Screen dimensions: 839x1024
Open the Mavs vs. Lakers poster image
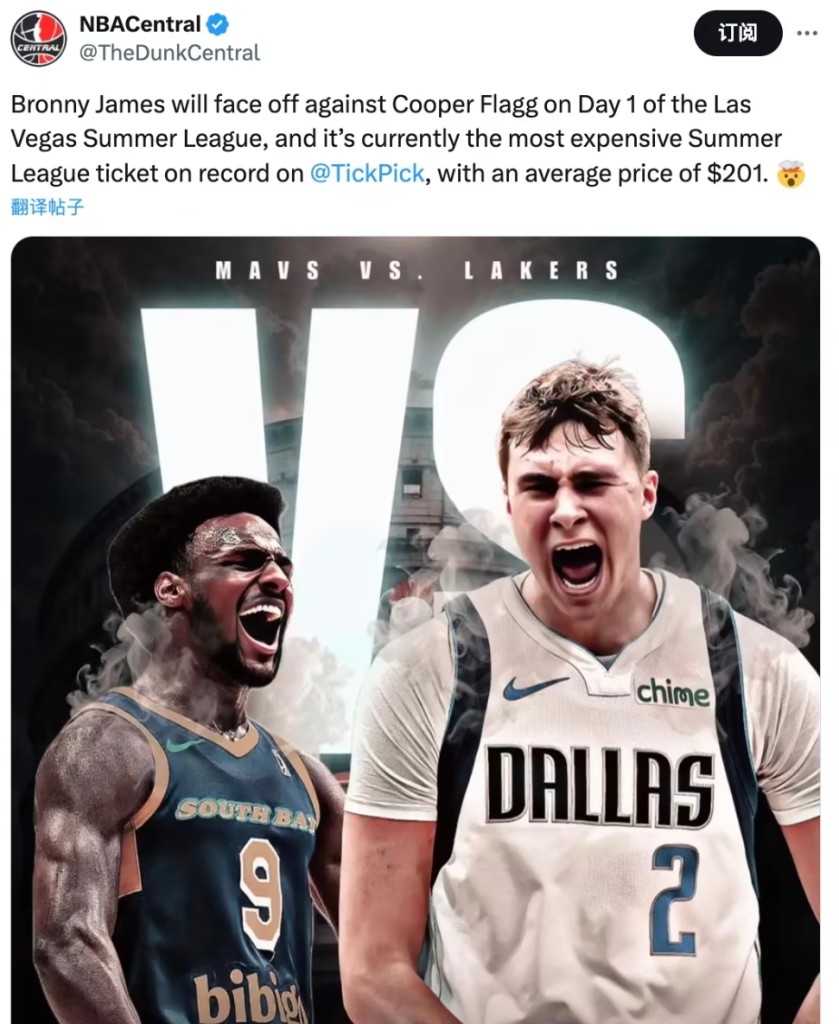click(x=415, y=630)
